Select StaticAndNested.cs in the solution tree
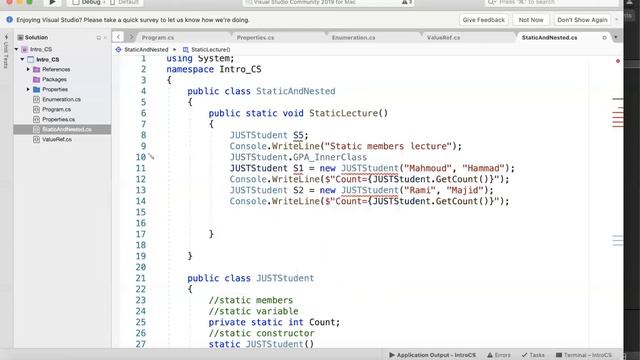640x360 pixels. (x=62, y=129)
